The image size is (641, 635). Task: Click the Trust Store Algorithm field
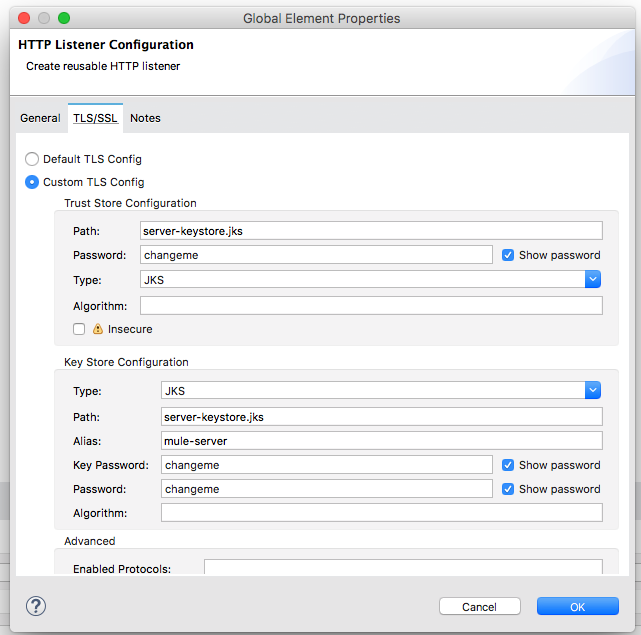tap(371, 305)
